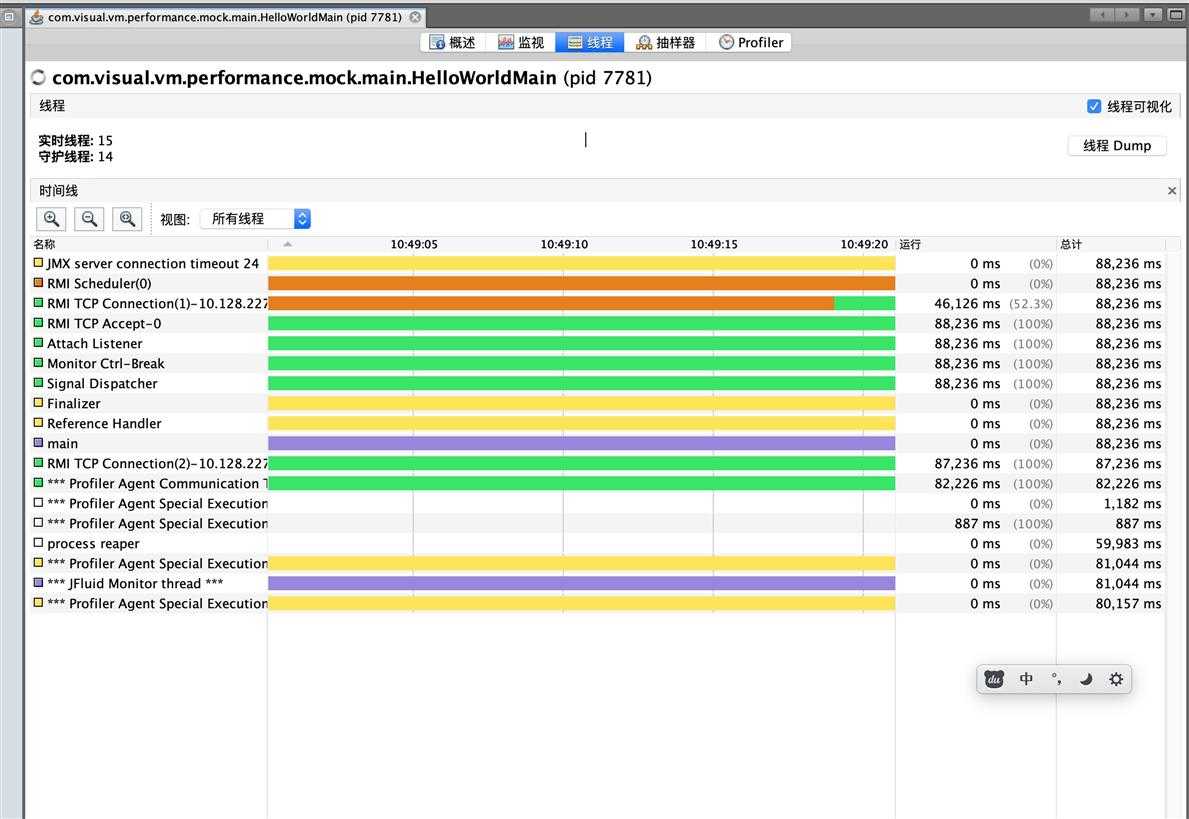The width and height of the screenshot is (1189, 819).
Task: Click the 线程 Dump button
Action: 1116,146
